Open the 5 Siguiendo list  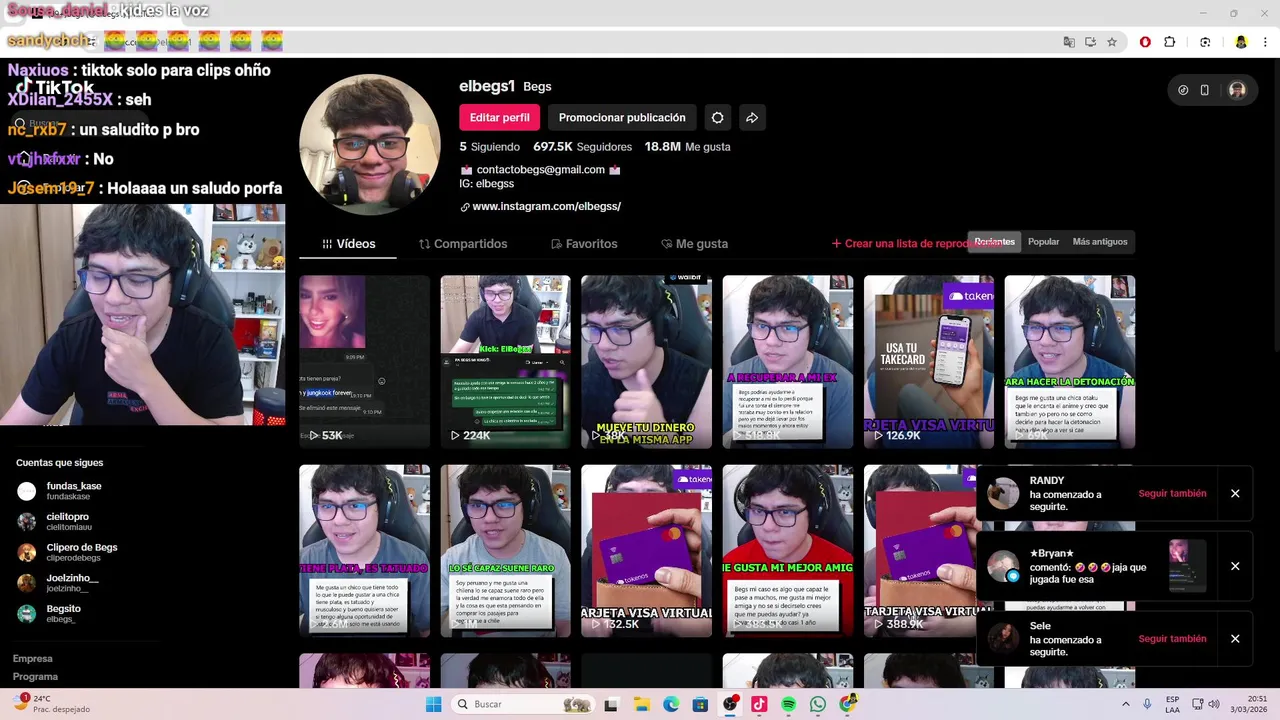coord(489,147)
